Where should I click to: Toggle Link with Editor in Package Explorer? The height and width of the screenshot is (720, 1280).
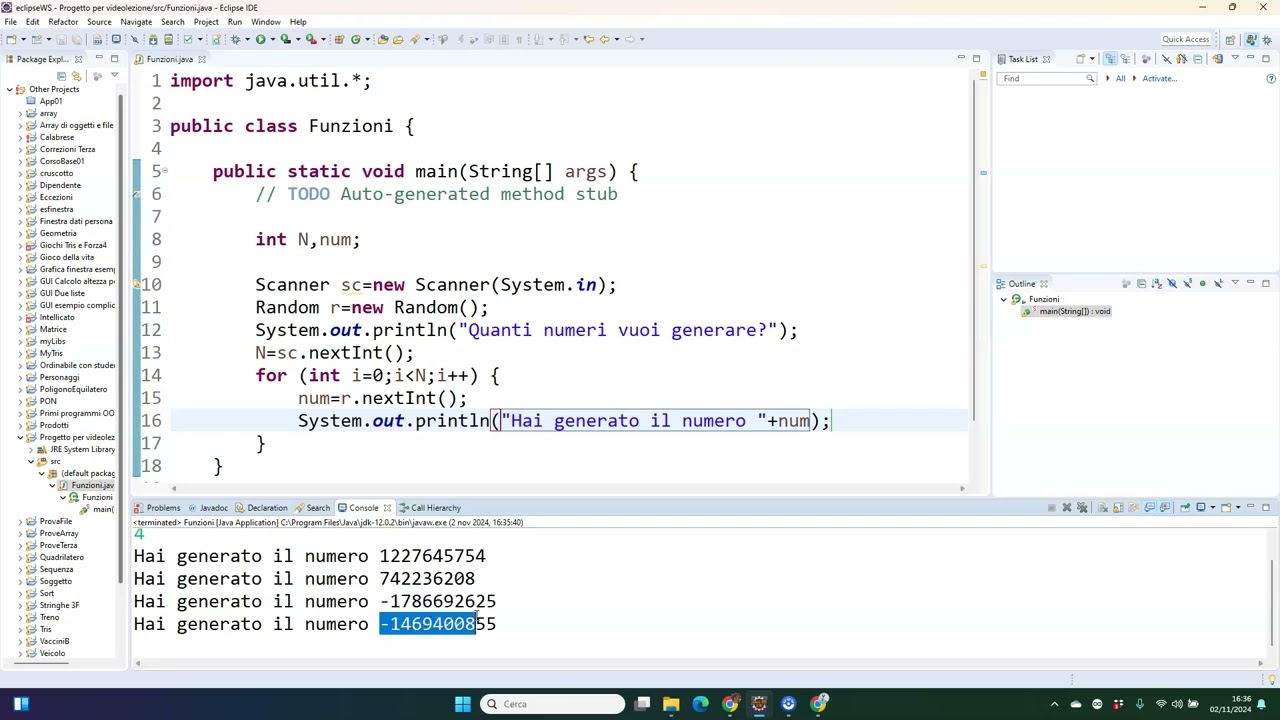76,76
